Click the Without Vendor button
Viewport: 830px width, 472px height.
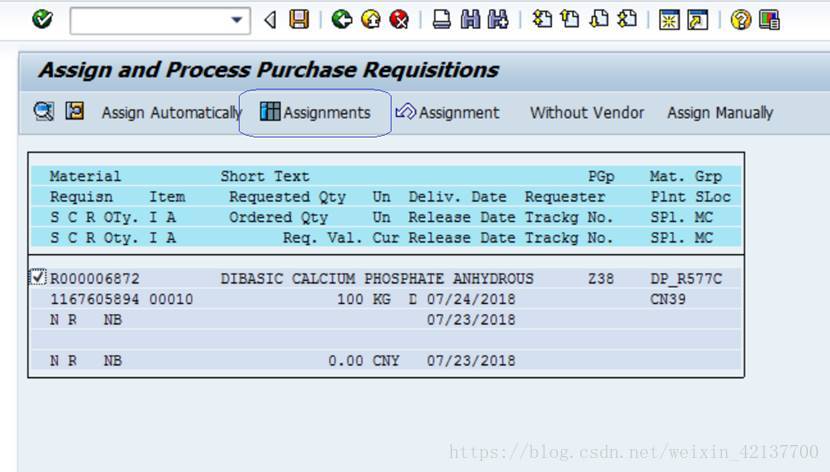tap(587, 113)
